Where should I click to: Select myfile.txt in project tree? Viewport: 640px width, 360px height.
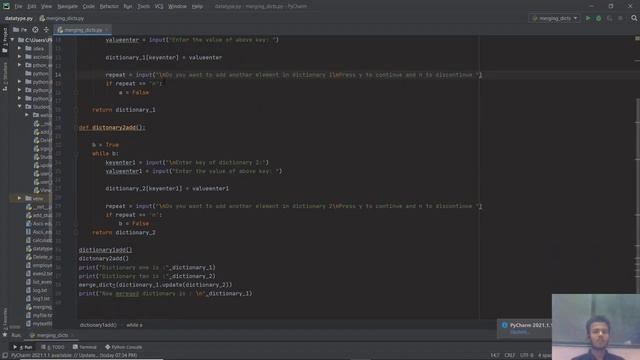pos(39,315)
